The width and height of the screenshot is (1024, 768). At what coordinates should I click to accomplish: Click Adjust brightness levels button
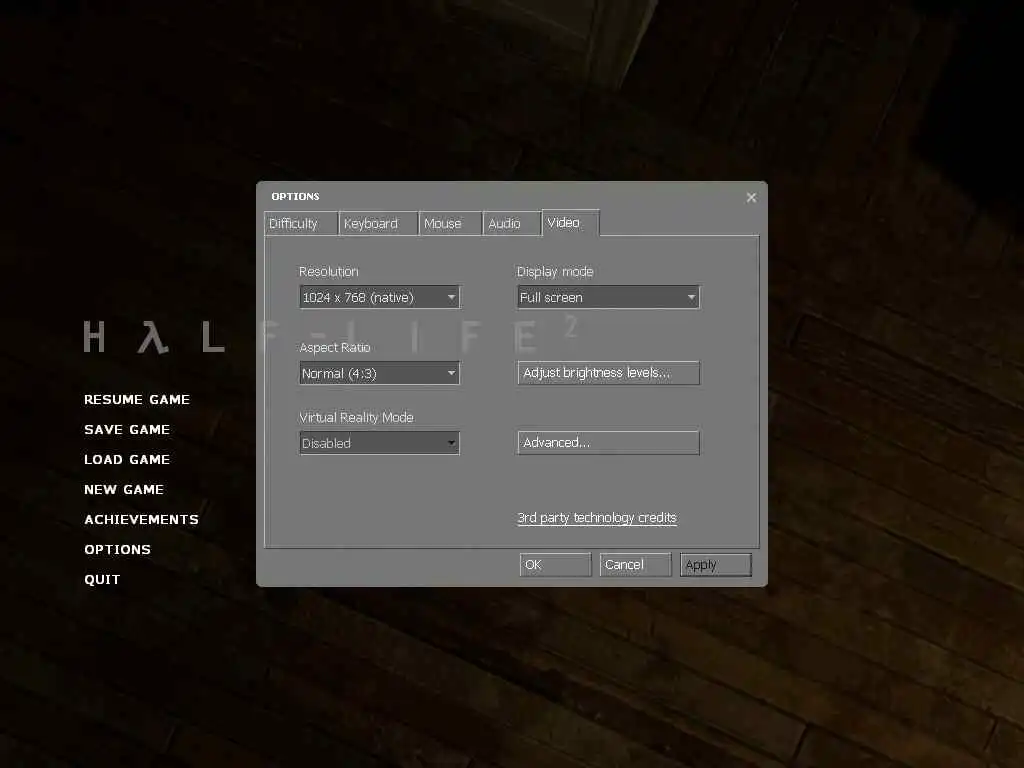[608, 373]
